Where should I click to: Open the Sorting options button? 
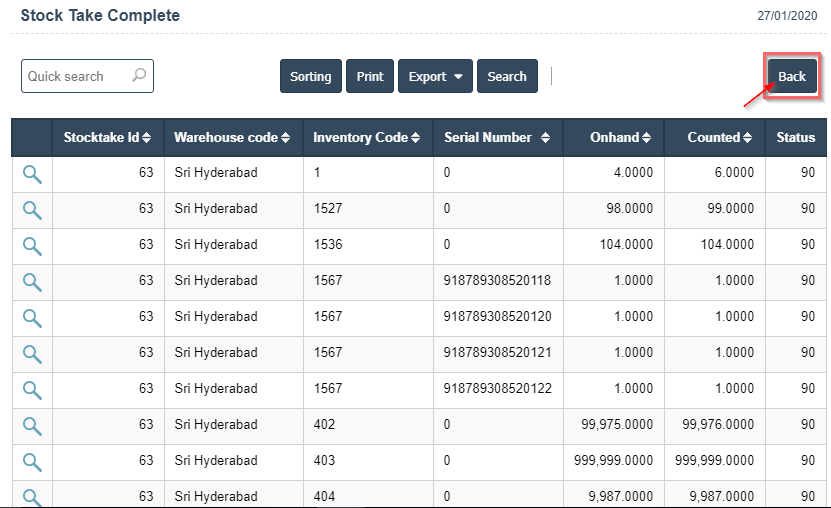[x=310, y=77]
